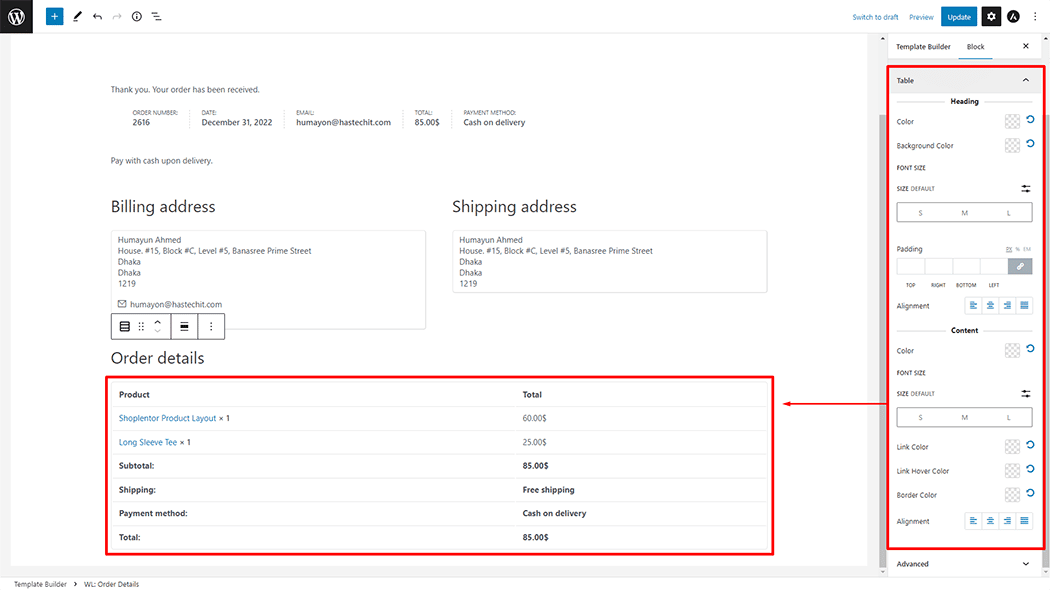The height and width of the screenshot is (590, 1050).
Task: Reset the Heading Background Color
Action: click(1030, 145)
